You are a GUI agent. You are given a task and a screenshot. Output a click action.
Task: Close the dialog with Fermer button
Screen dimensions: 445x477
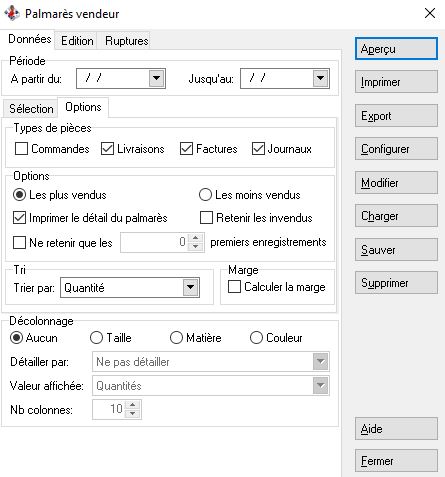pos(396,461)
